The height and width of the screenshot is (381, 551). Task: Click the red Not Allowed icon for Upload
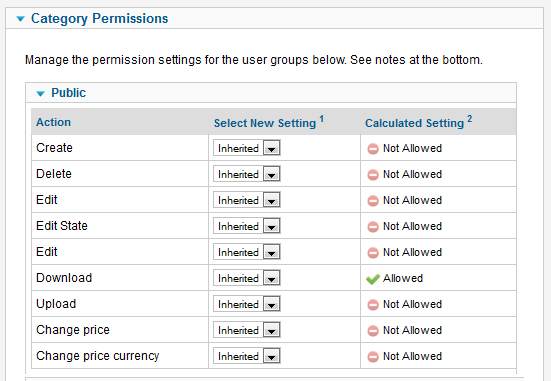click(x=373, y=305)
